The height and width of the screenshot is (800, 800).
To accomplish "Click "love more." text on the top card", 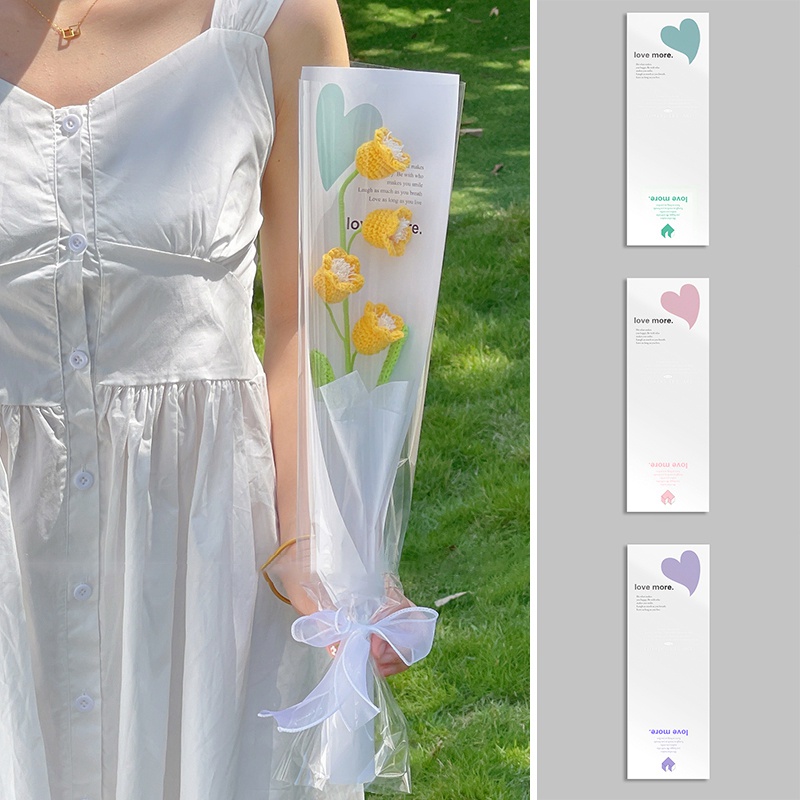I will coord(653,55).
